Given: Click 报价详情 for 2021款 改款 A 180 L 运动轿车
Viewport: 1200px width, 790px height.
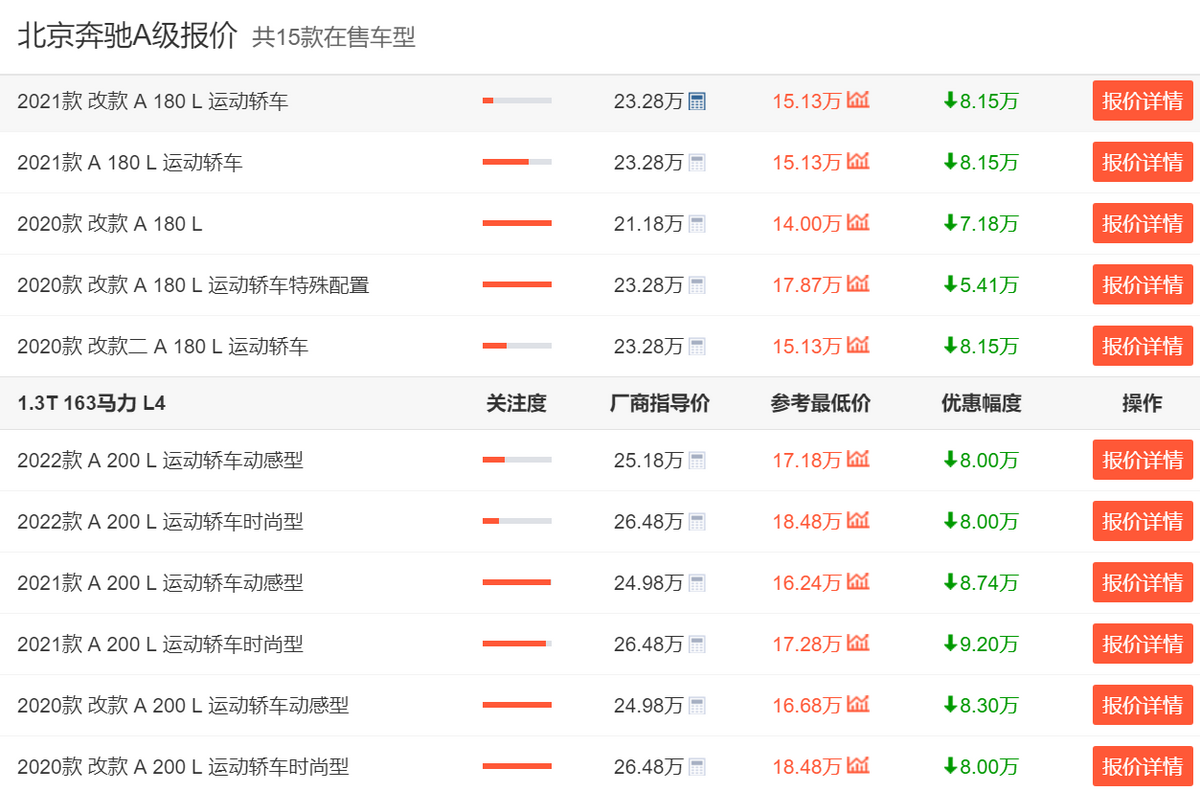Looking at the screenshot, I should pos(1142,100).
